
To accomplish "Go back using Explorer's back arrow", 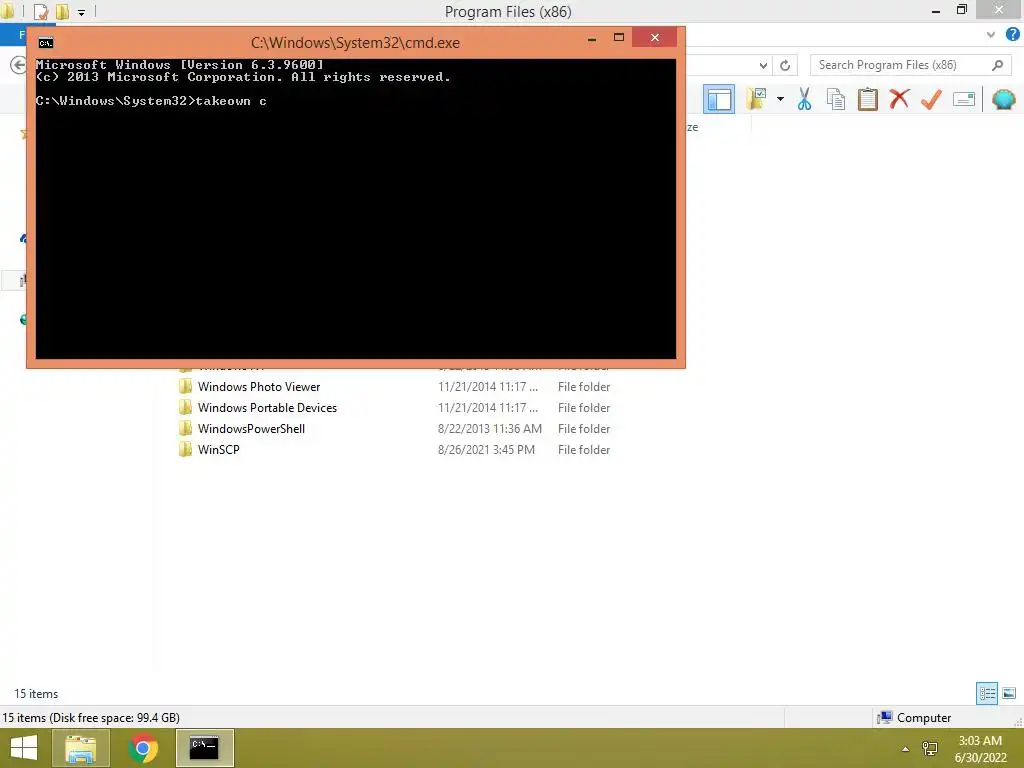I will 18,65.
